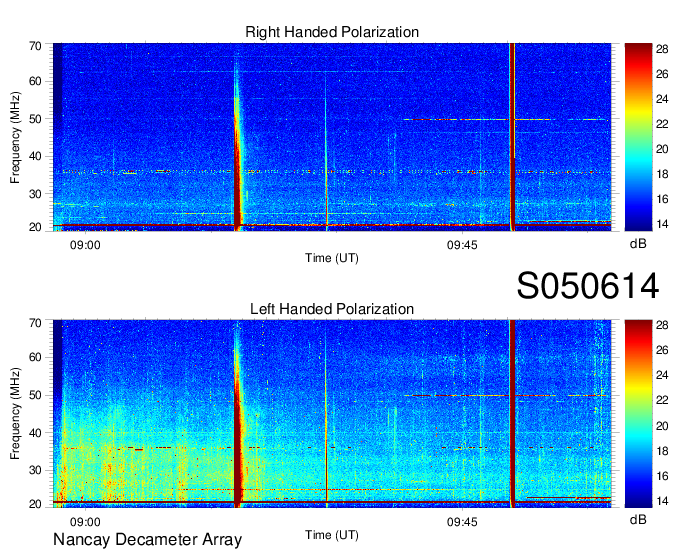This screenshot has height=552, width=680.
Task: Click the Time (UT) label under Right Handed plot
Action: tap(332, 258)
